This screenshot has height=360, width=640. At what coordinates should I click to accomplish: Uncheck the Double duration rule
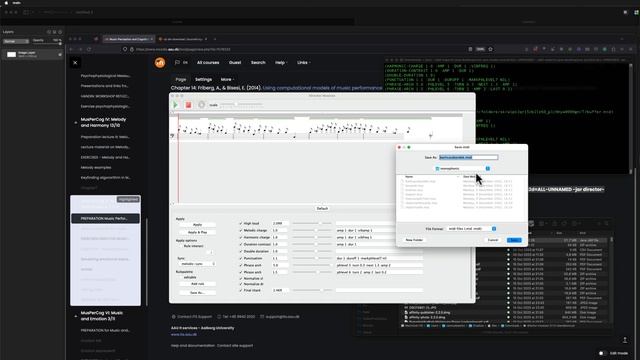click(x=240, y=251)
